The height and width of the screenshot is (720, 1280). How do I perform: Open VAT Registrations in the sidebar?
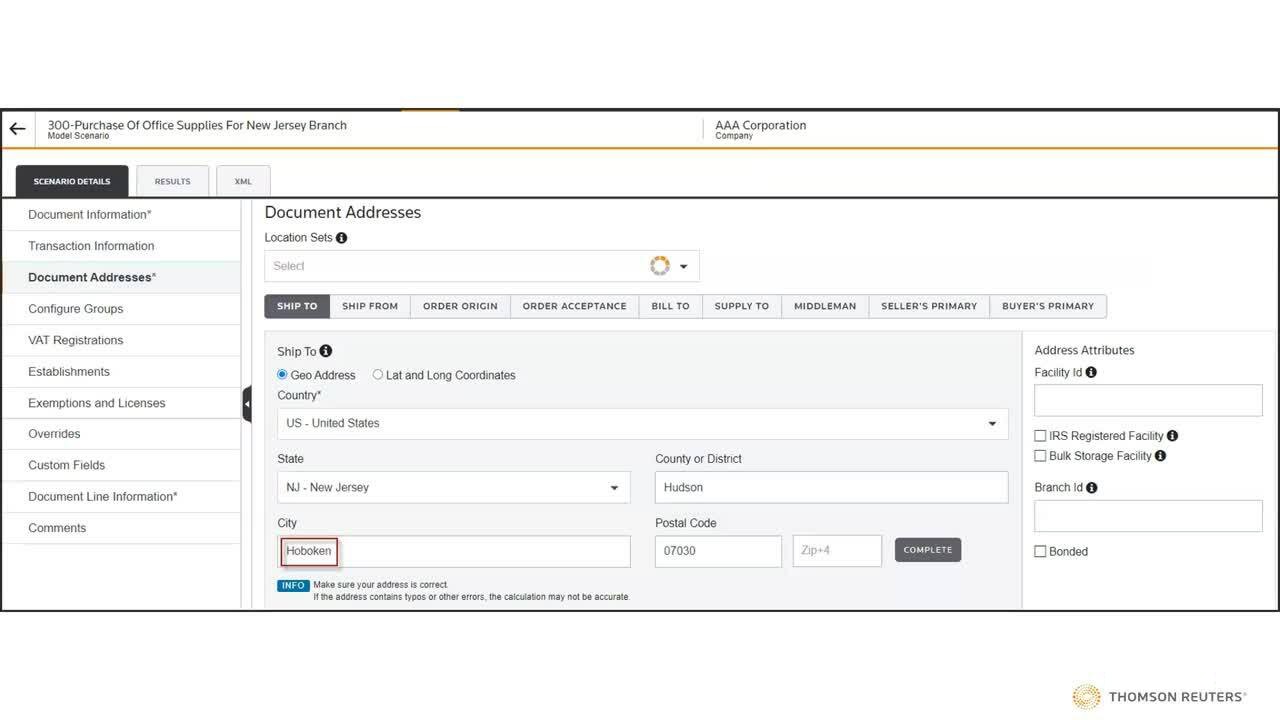point(76,340)
